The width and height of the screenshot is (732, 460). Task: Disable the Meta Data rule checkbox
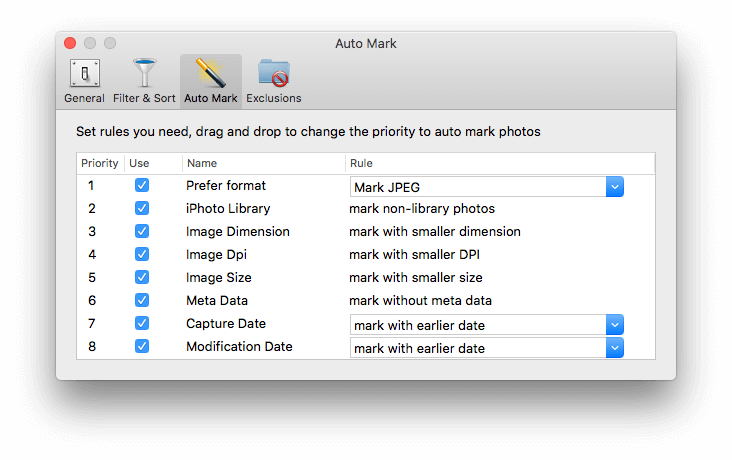pos(142,300)
